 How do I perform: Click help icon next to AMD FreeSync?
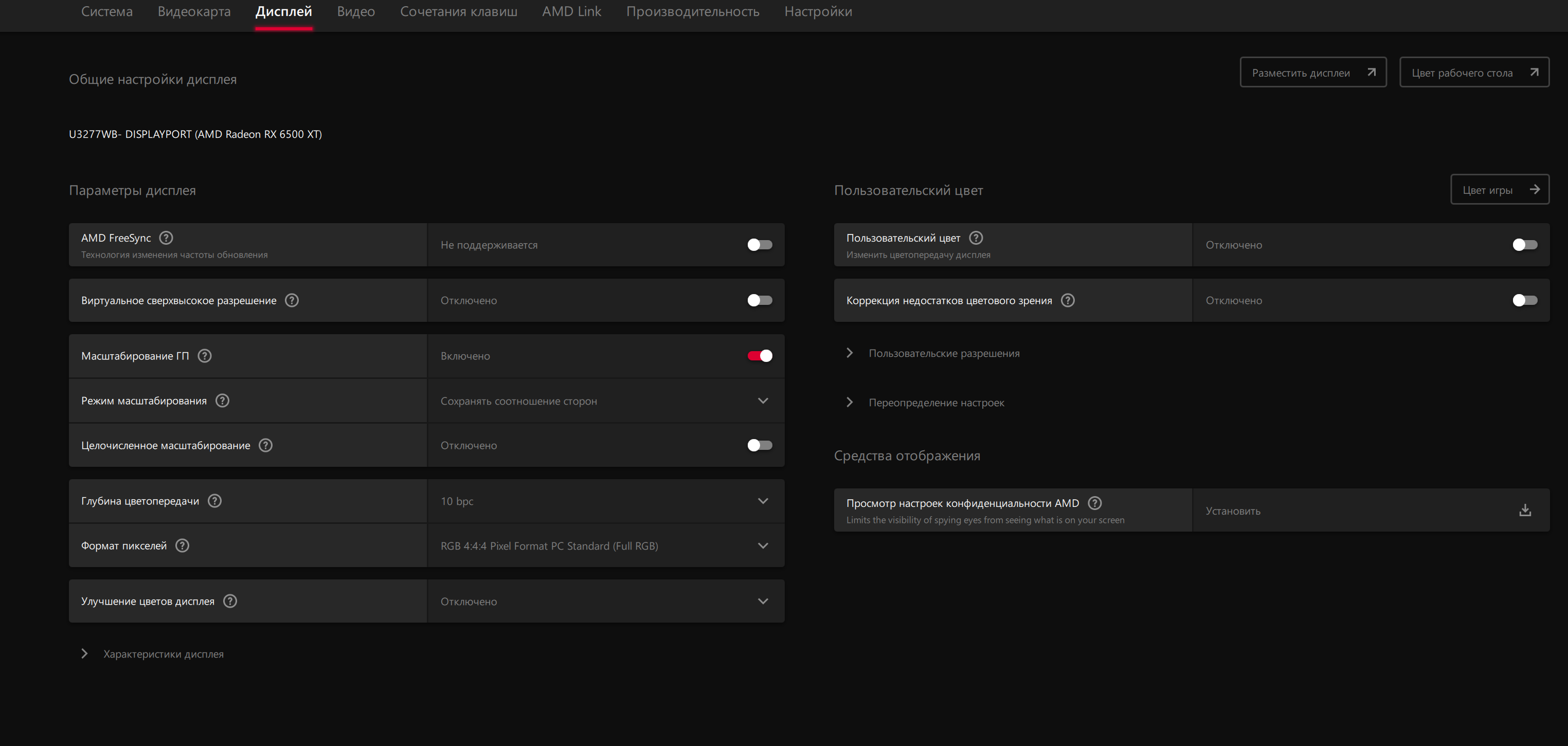click(166, 238)
